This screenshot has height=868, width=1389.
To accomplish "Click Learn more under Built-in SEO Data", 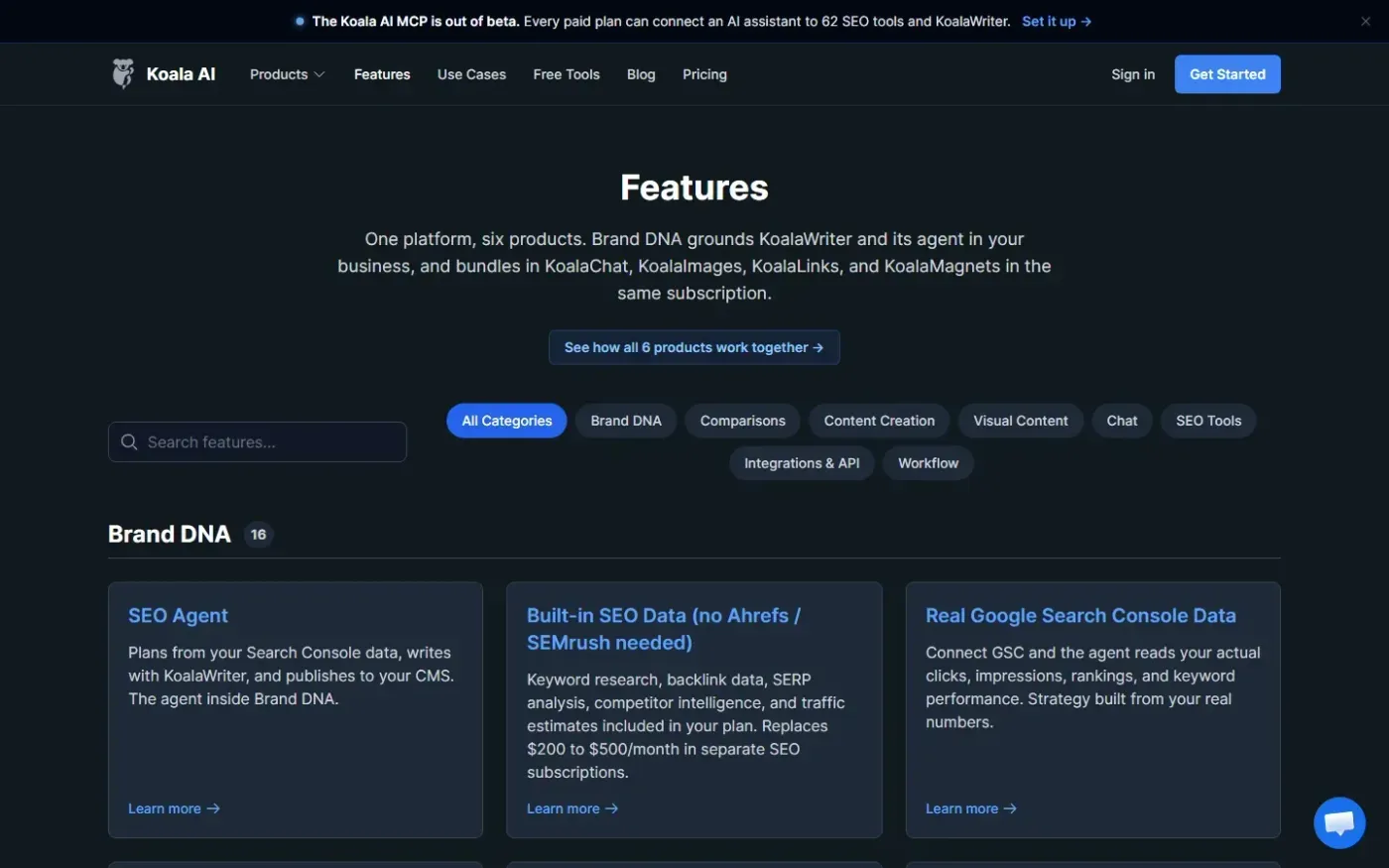I will (x=572, y=808).
